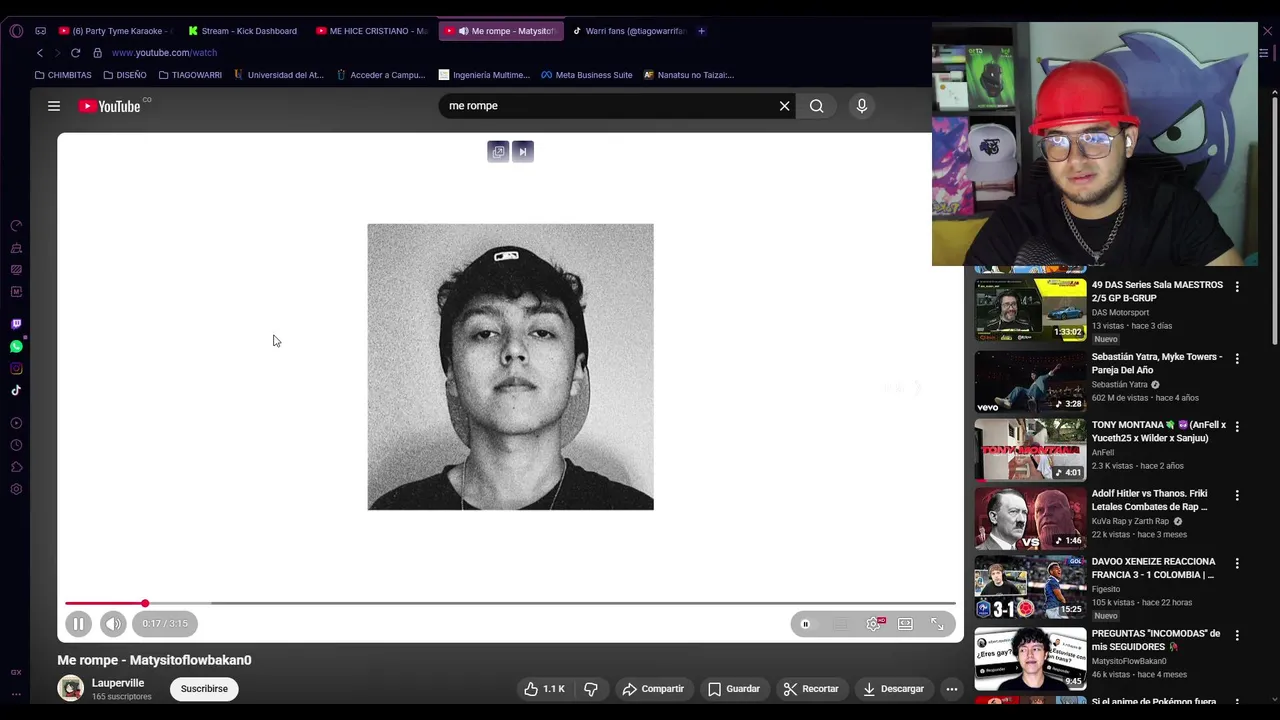Open extensions cube icon in the sidebar

pyautogui.click(x=16, y=467)
